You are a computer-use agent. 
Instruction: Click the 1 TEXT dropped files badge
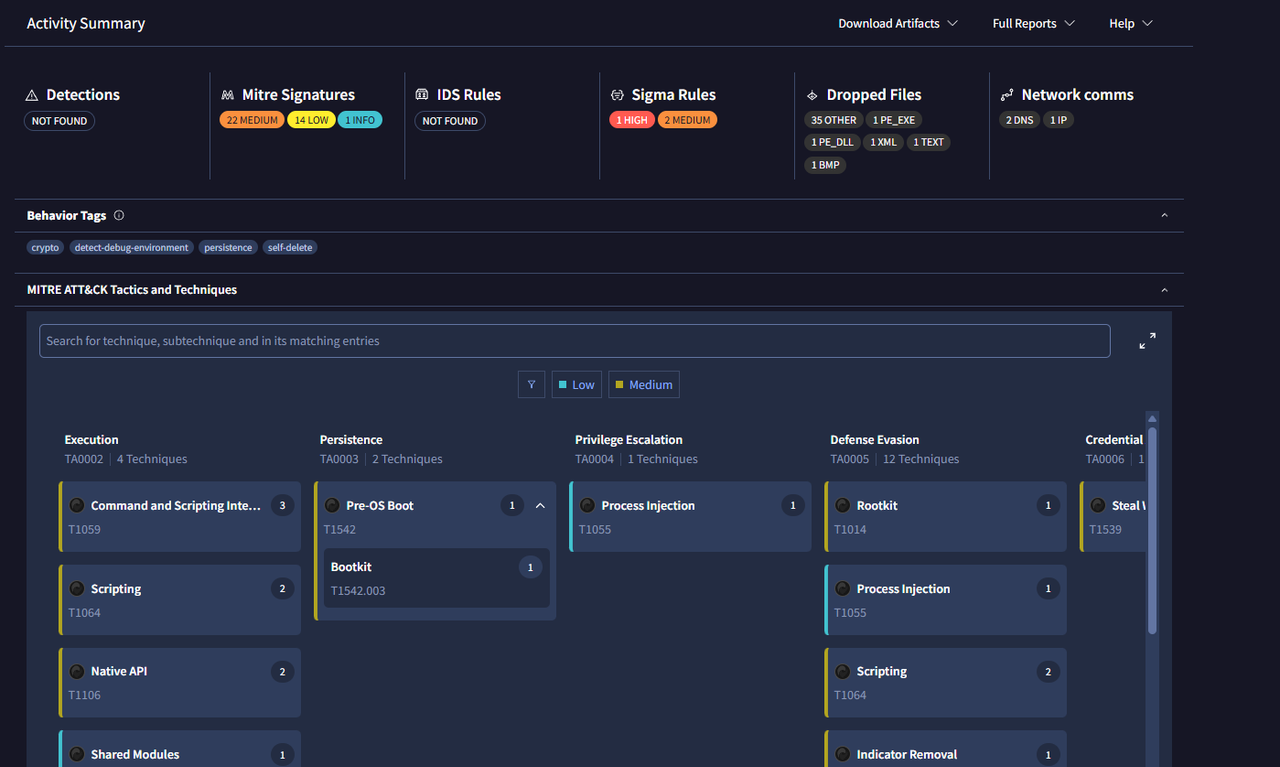(928, 142)
